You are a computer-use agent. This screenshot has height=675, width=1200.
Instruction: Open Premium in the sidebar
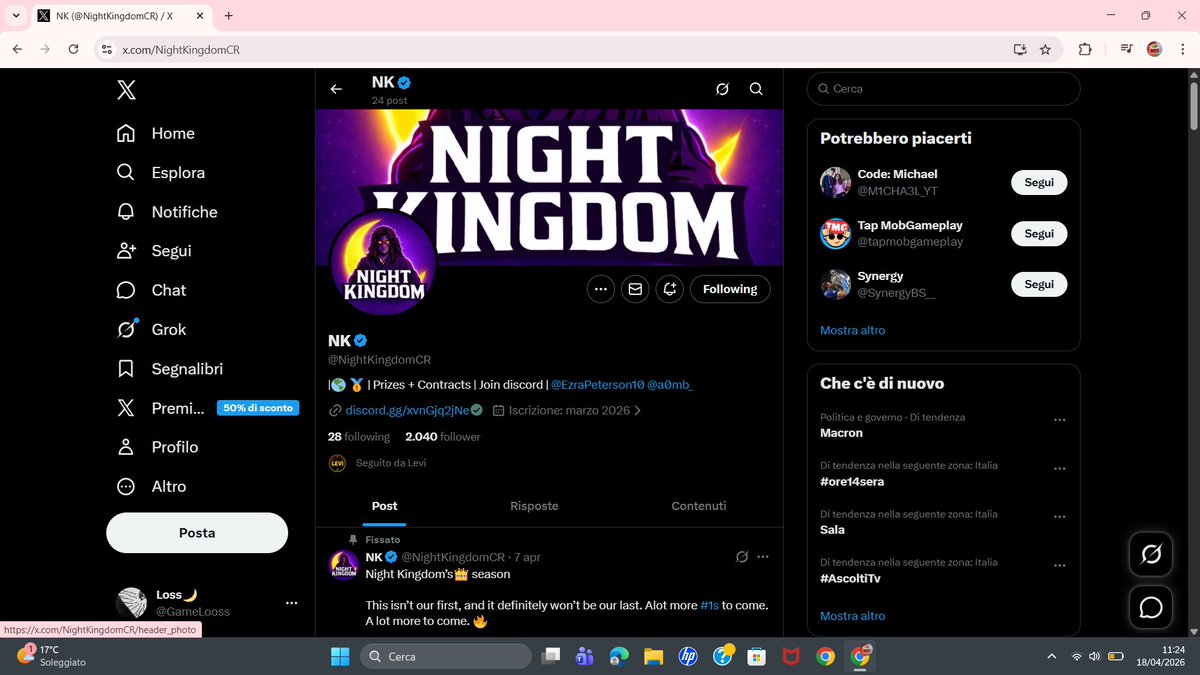[x=160, y=408]
